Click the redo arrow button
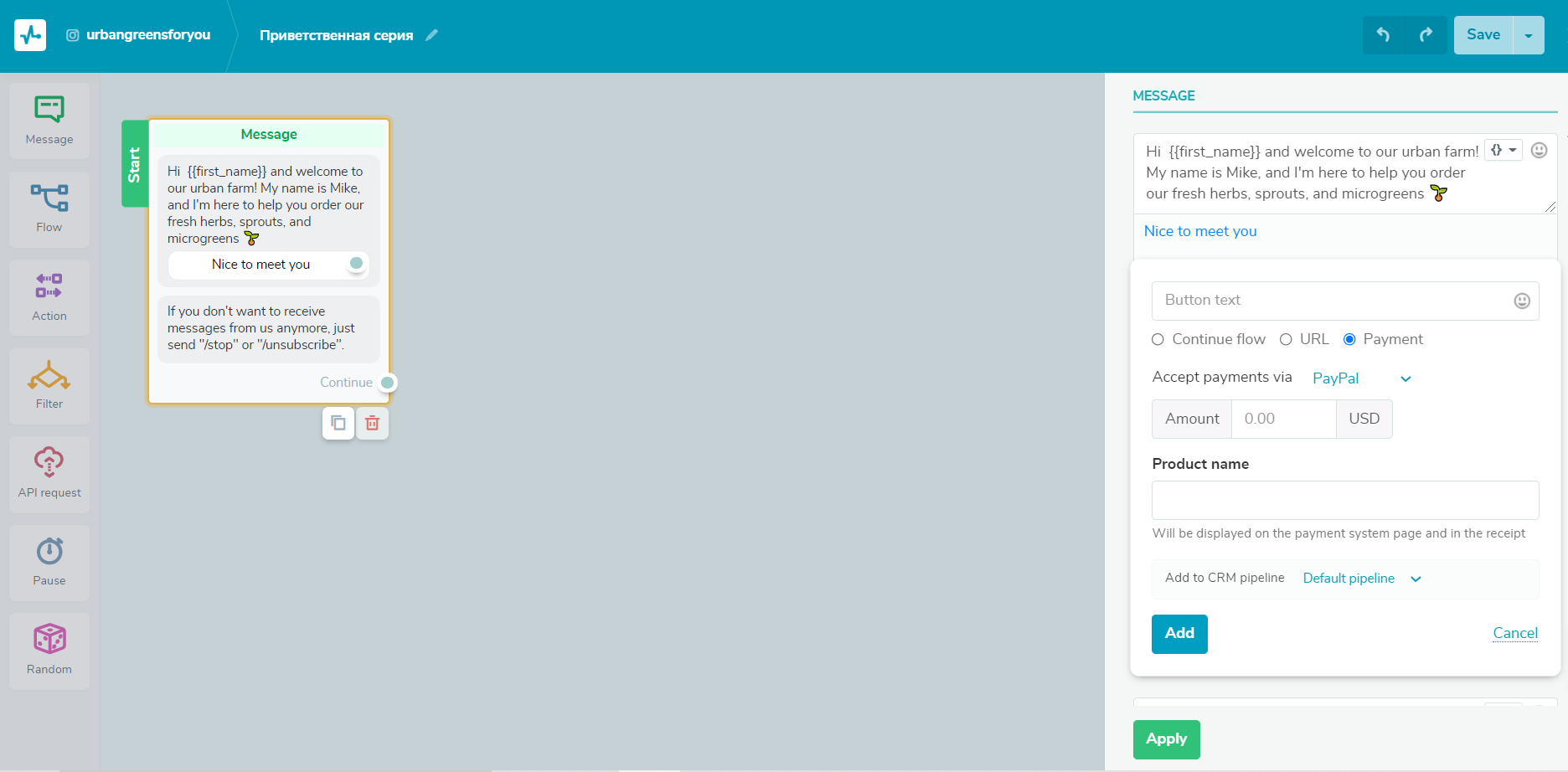Image resolution: width=1568 pixels, height=772 pixels. [x=1426, y=35]
